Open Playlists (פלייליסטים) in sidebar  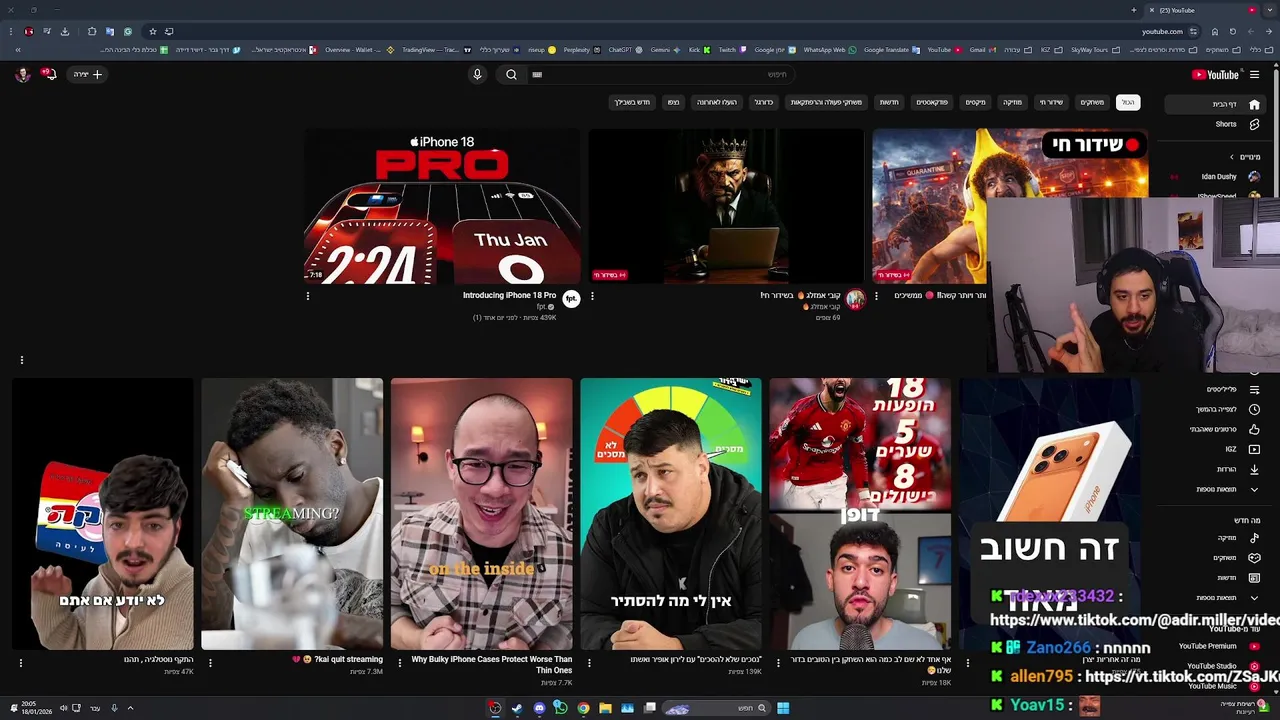coord(1225,389)
